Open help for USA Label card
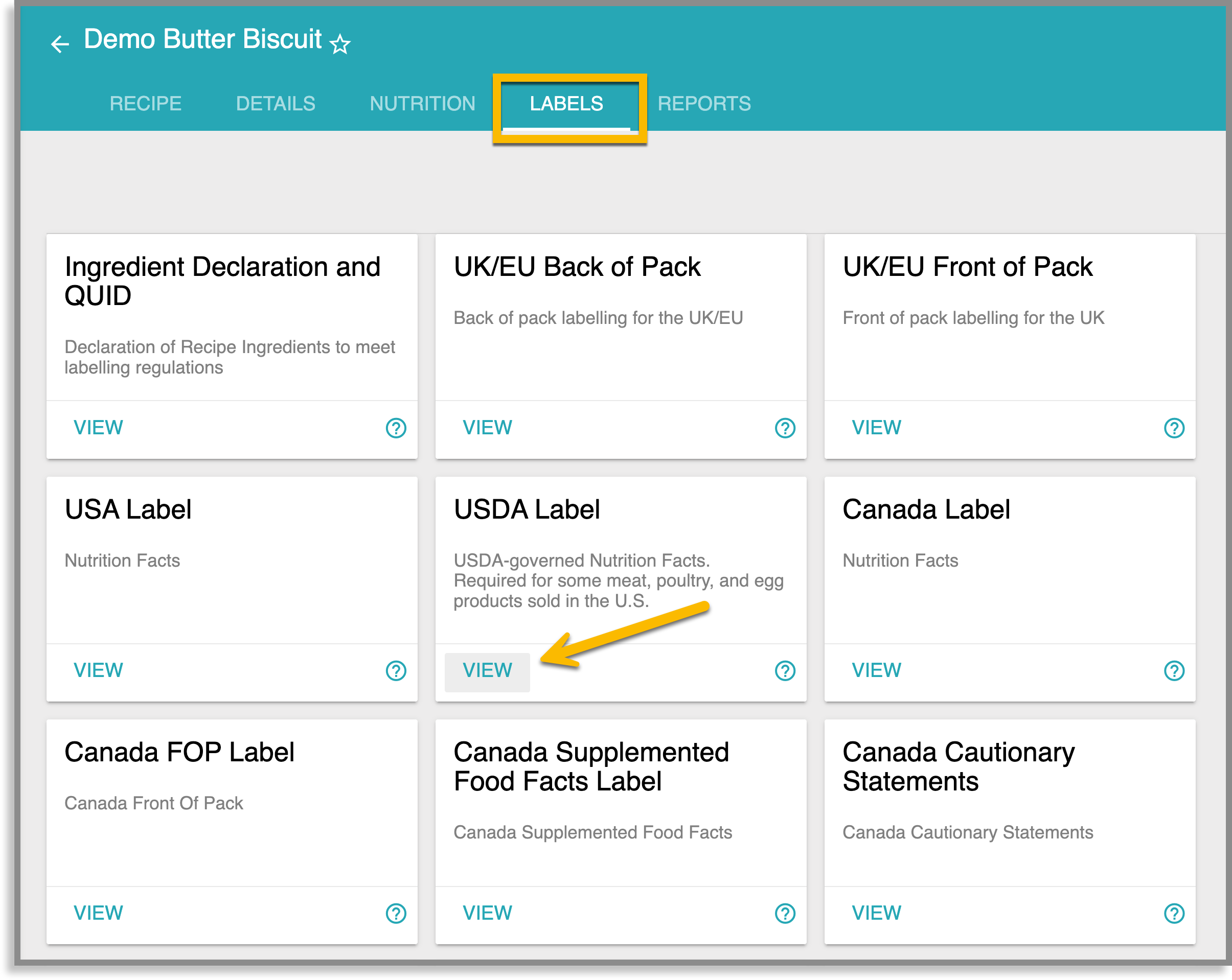The width and height of the screenshot is (1232, 980). [396, 670]
